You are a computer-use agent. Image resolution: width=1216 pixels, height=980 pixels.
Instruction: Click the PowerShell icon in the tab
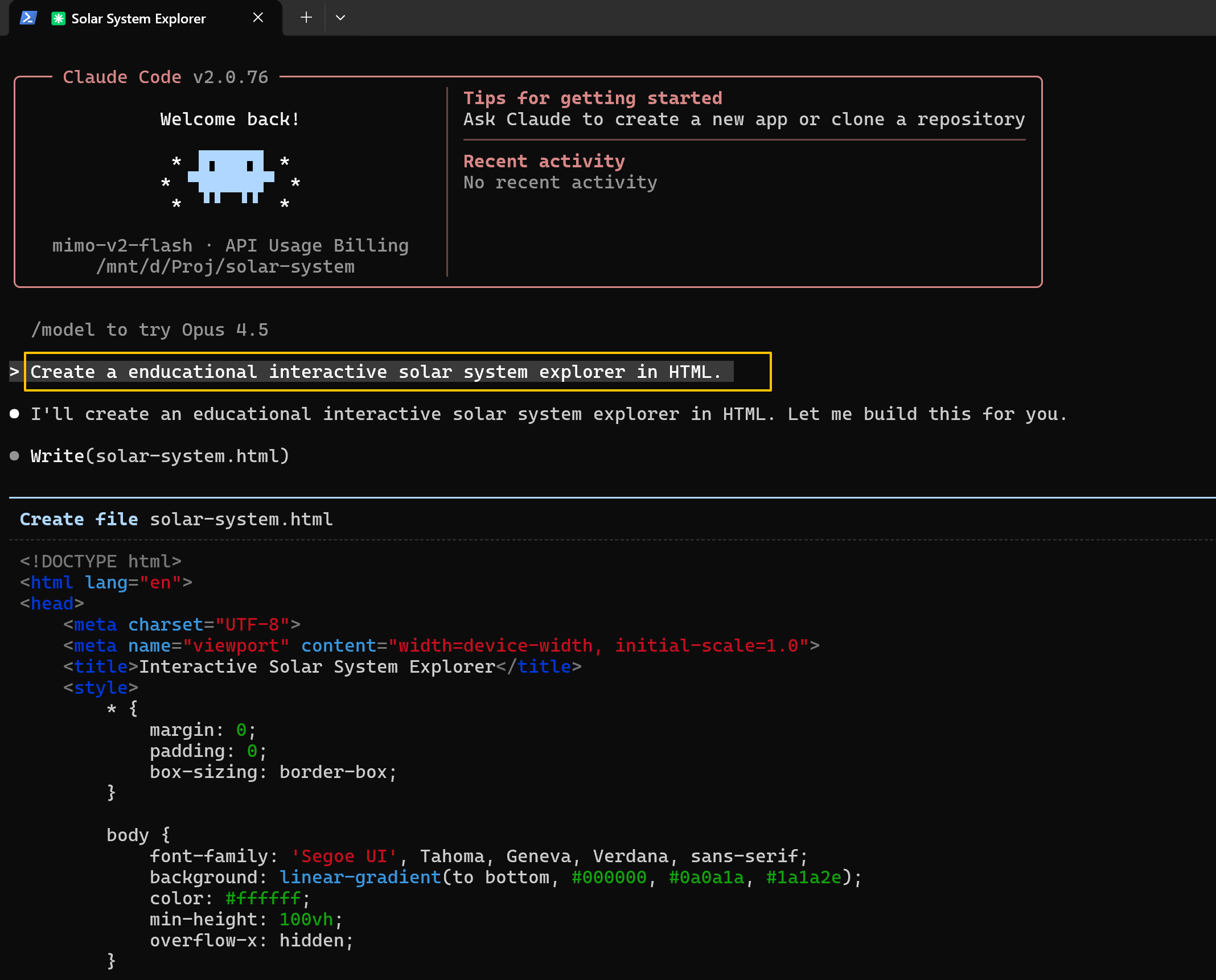coord(28,18)
